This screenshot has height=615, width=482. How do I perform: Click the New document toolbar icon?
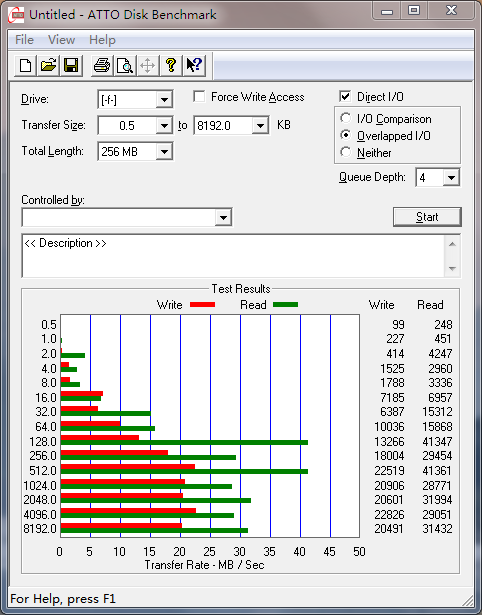click(26, 65)
